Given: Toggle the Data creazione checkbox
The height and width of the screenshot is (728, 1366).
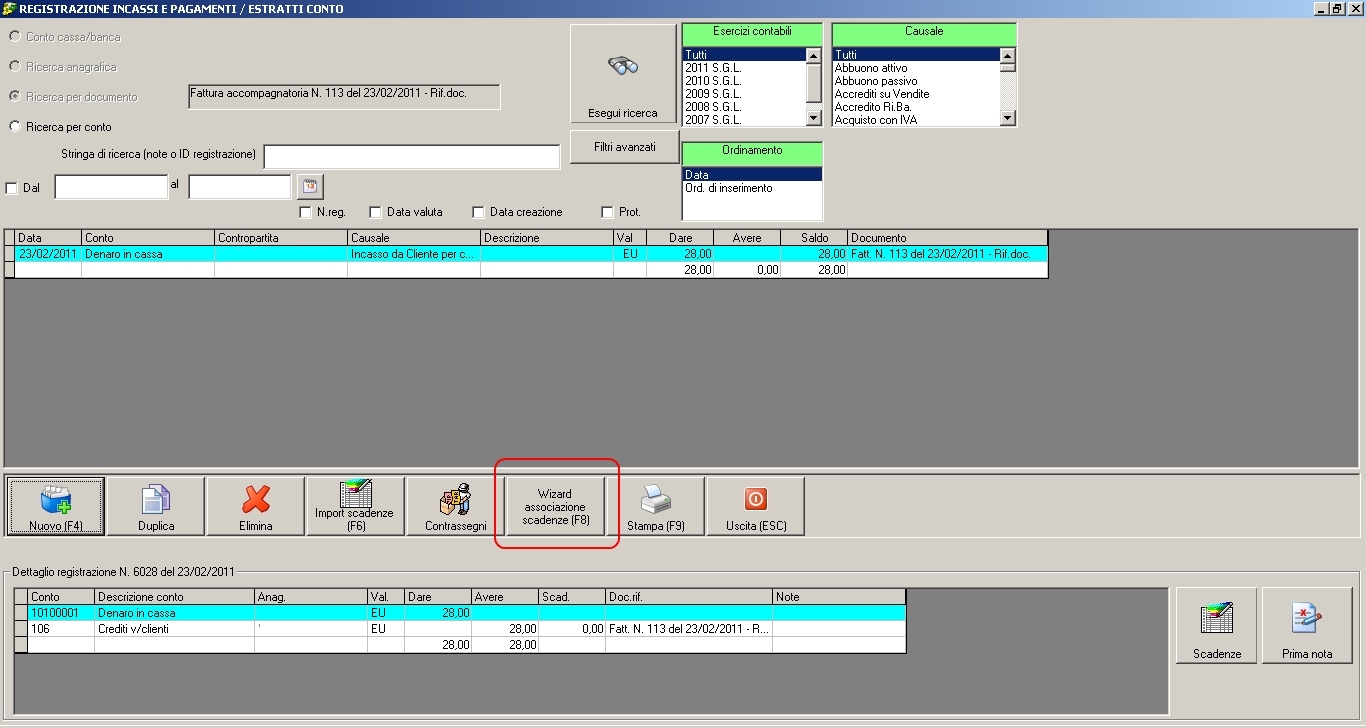Looking at the screenshot, I should (x=479, y=212).
